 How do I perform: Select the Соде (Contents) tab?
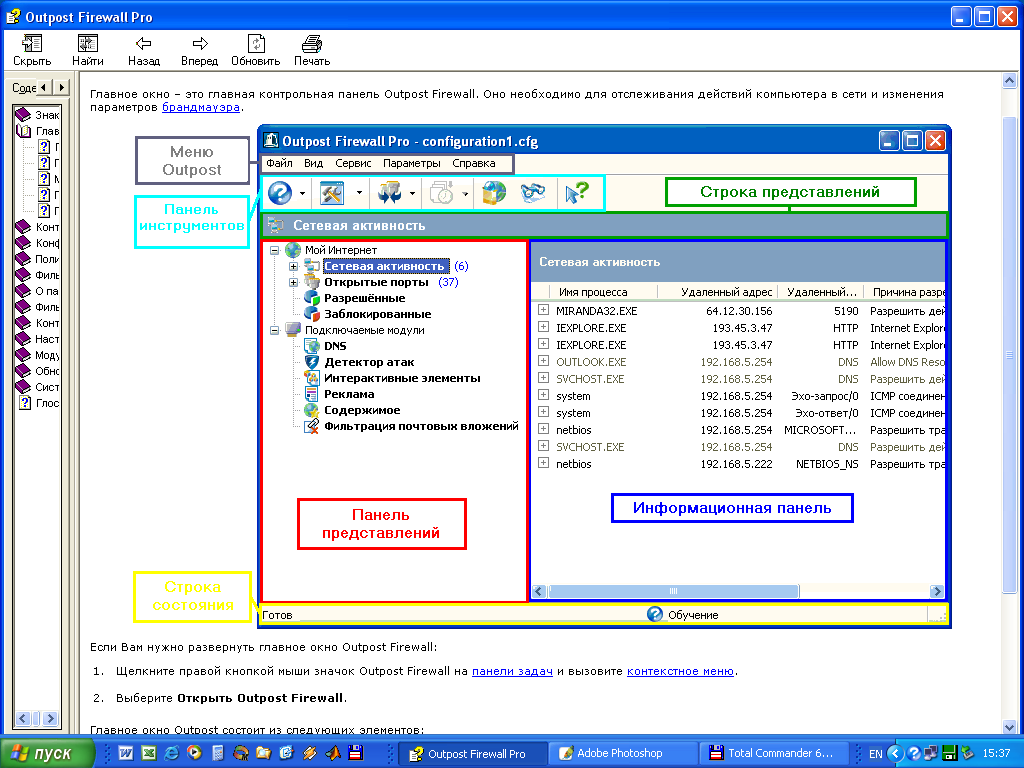pyautogui.click(x=24, y=88)
